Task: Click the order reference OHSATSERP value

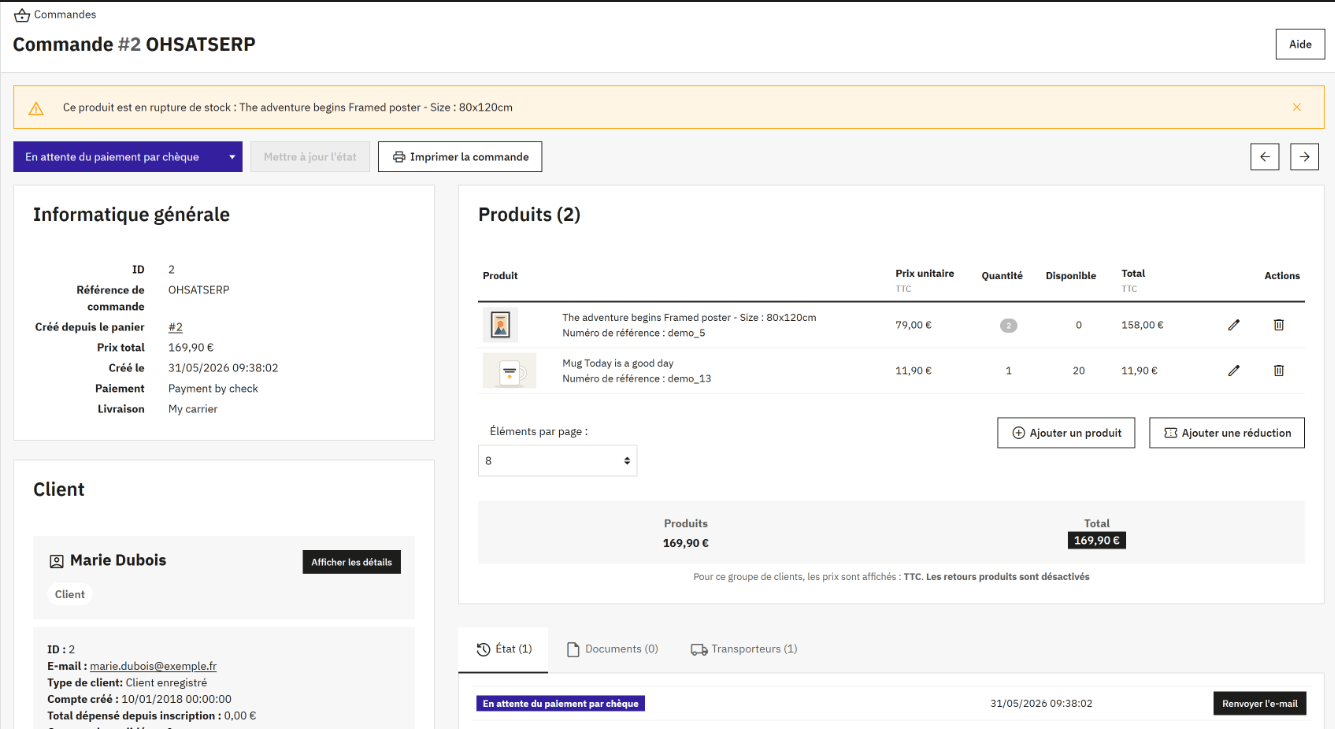Action: [x=199, y=290]
